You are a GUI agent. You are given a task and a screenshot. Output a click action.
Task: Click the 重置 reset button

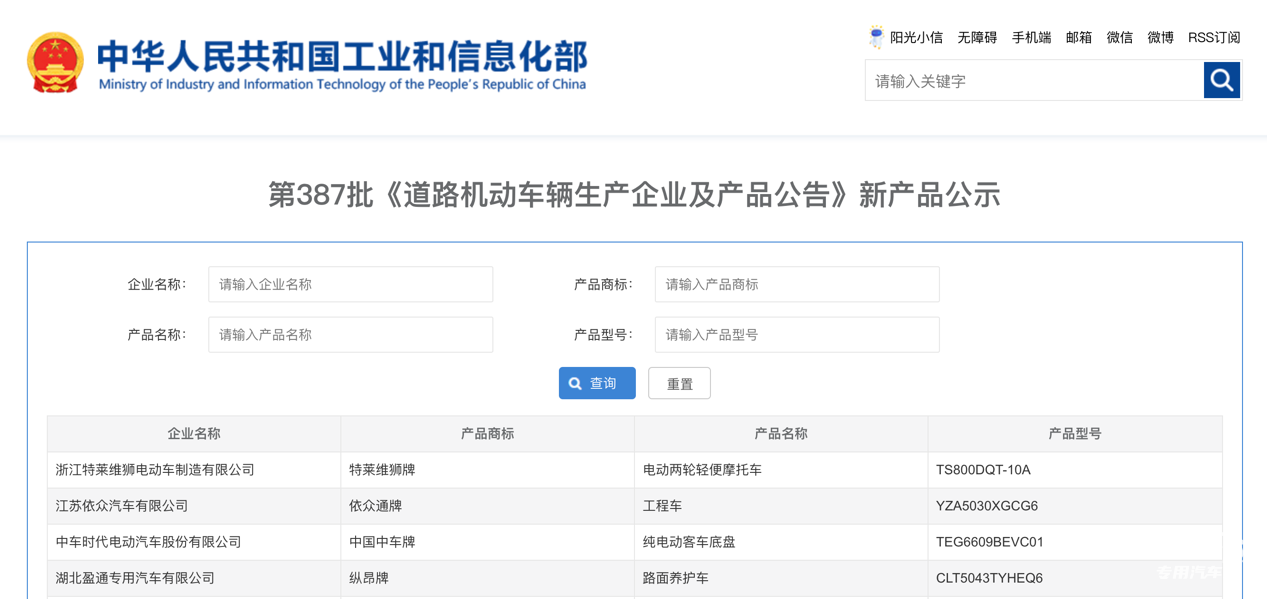click(x=679, y=383)
